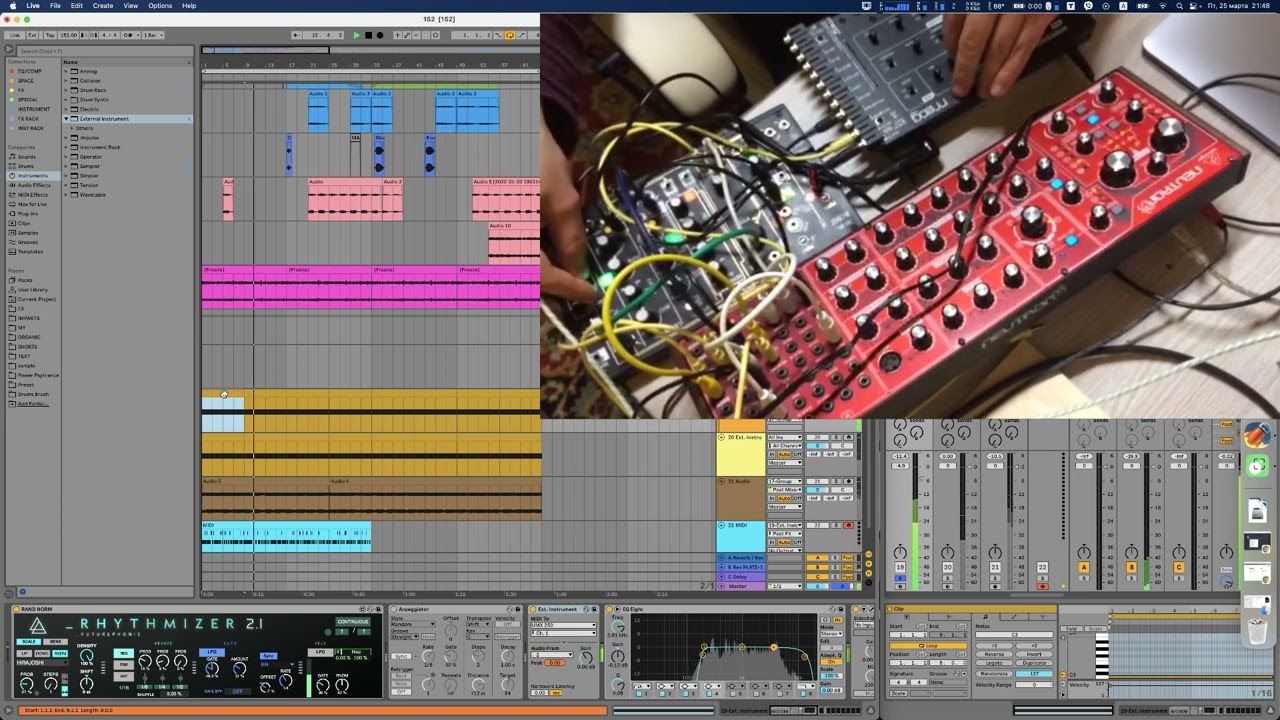Open the Options menu
The height and width of the screenshot is (720, 1280).
(x=160, y=6)
